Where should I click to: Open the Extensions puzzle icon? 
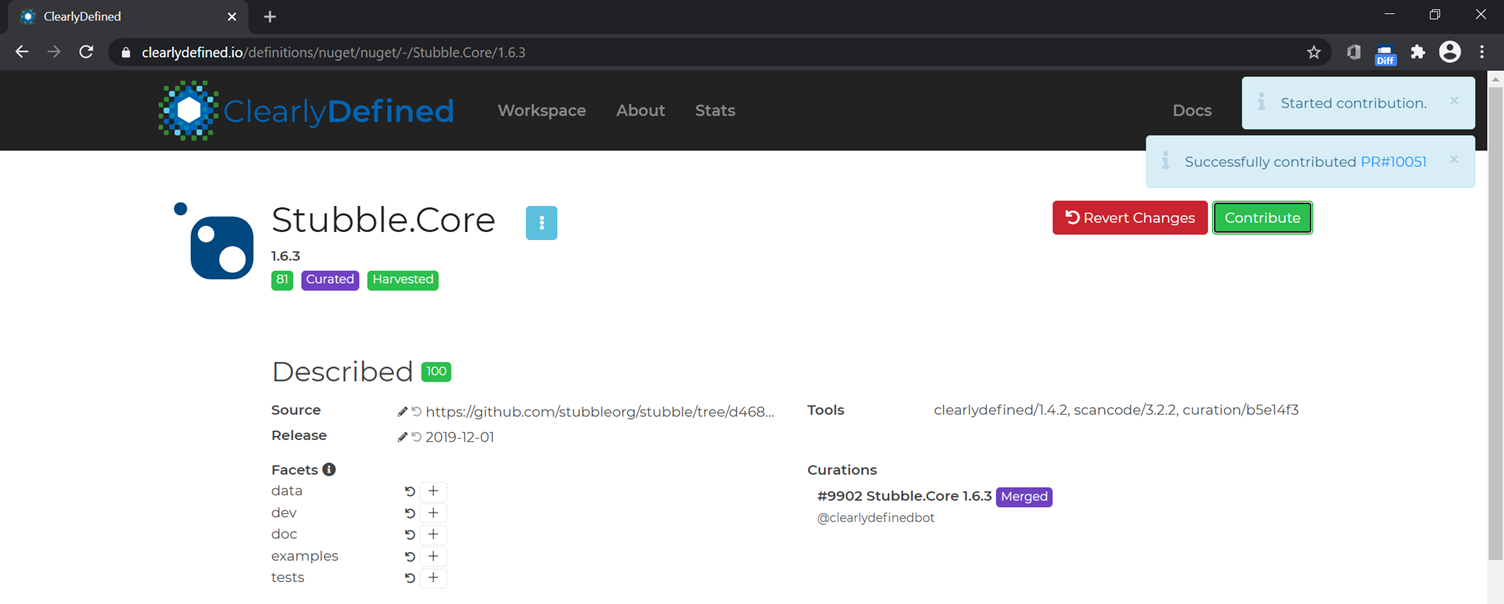pyautogui.click(x=1418, y=52)
